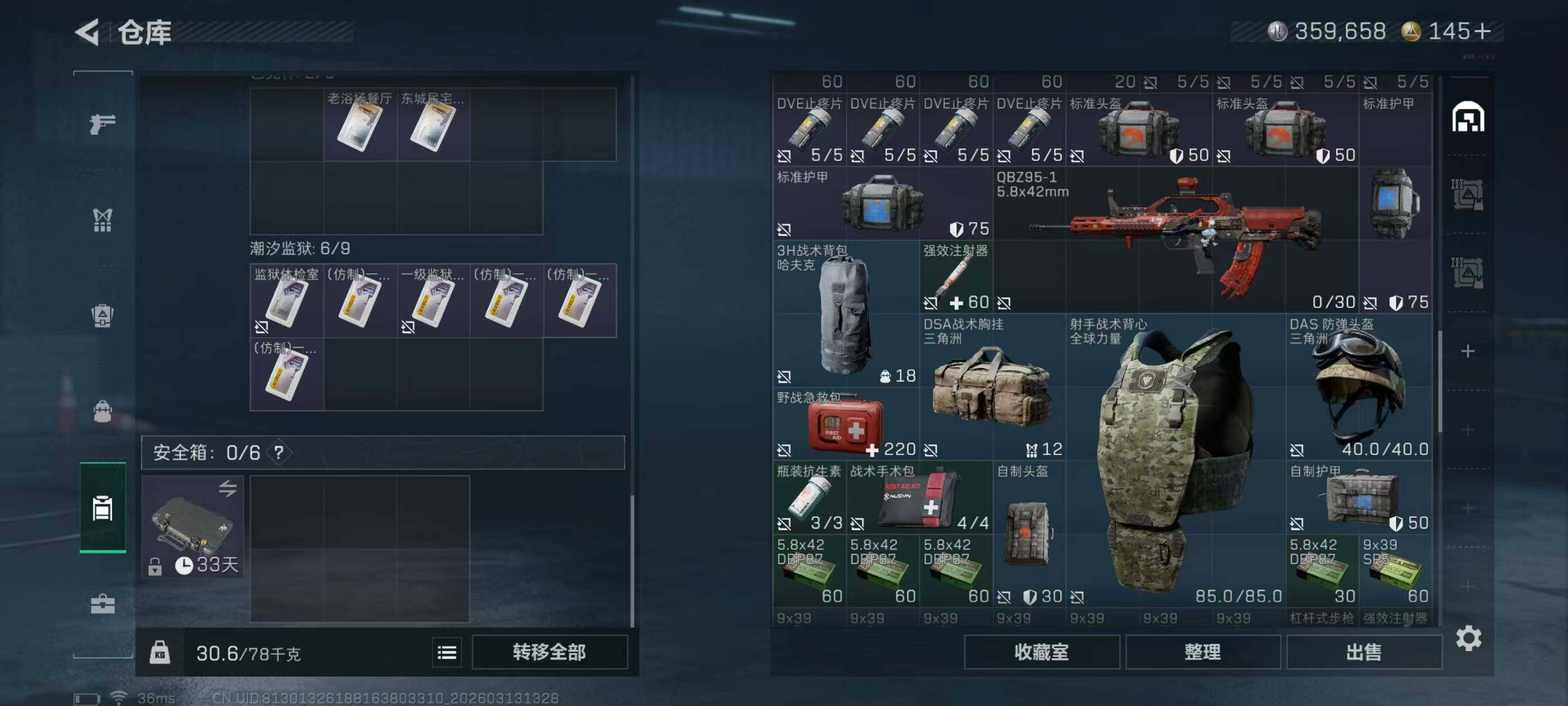Open the weapons category pistol icon

[102, 124]
